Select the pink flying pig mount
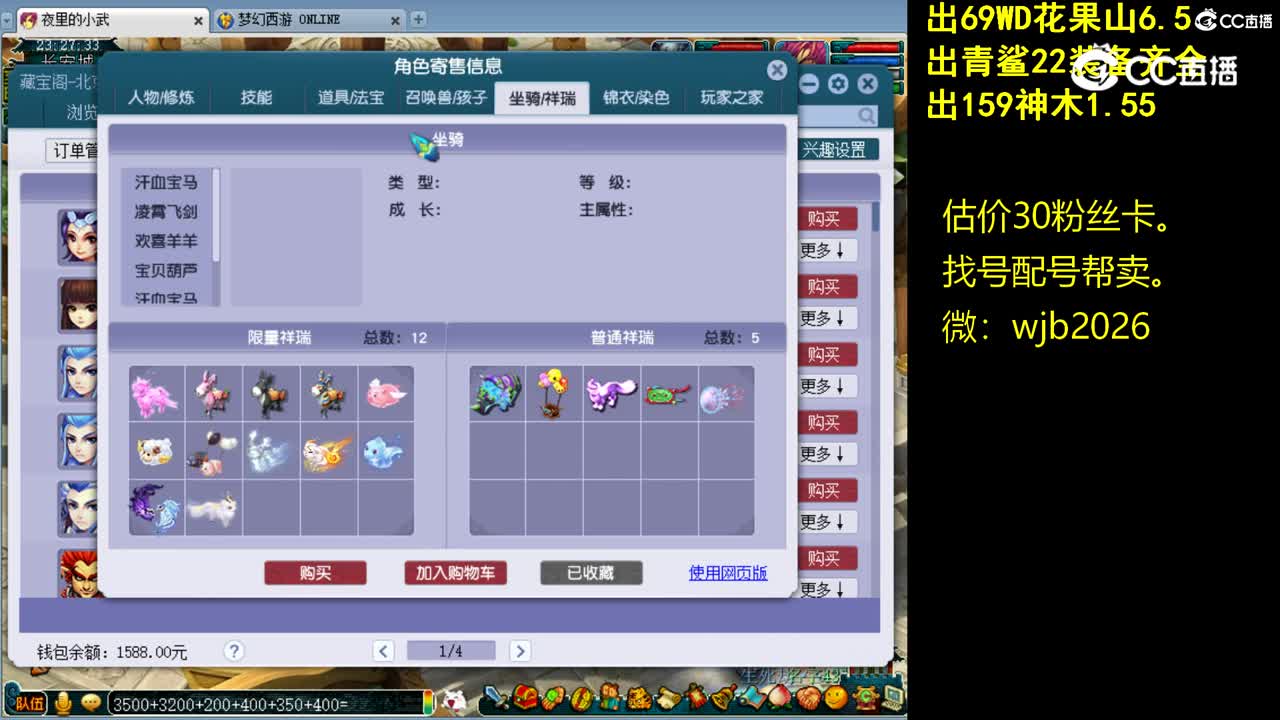The width and height of the screenshot is (1280, 720). pos(386,393)
